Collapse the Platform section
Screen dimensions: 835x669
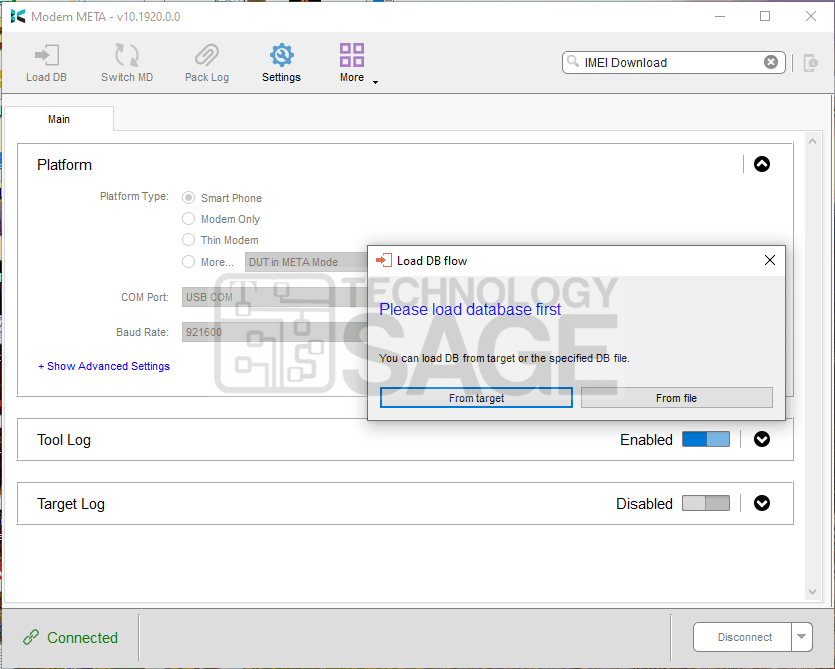(762, 164)
